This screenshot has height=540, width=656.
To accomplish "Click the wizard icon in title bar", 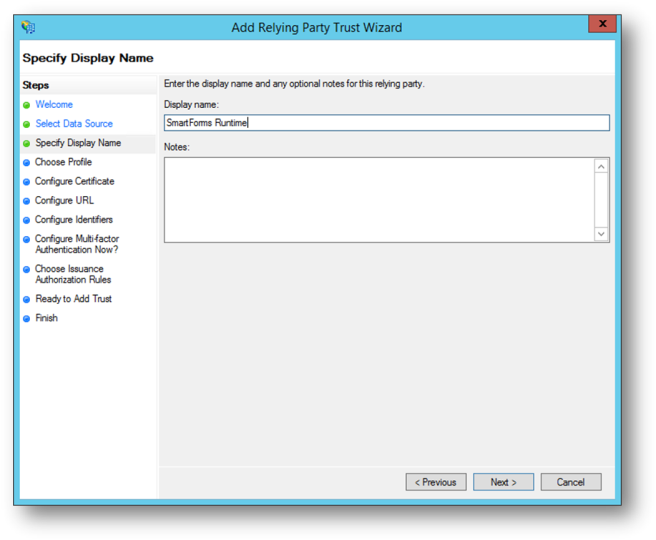I will (28, 27).
